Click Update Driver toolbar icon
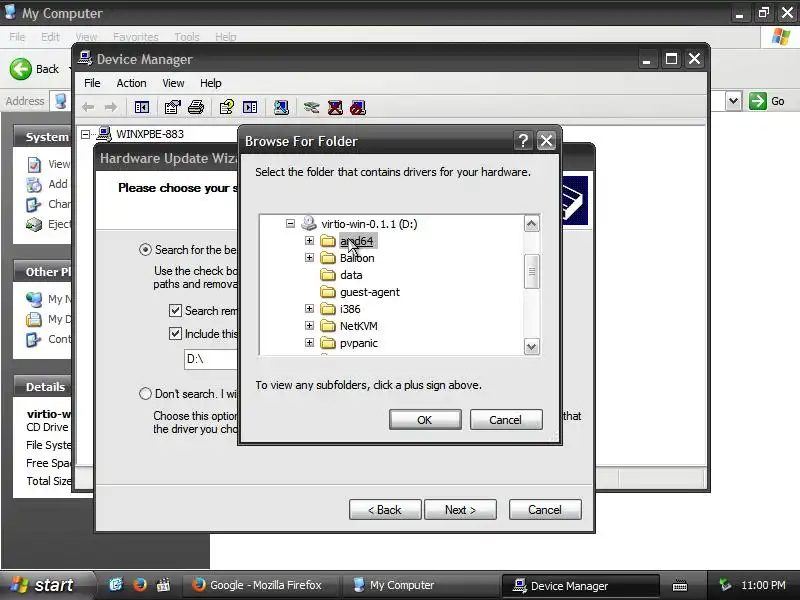Screen dimensions: 800x600 [x=311, y=107]
